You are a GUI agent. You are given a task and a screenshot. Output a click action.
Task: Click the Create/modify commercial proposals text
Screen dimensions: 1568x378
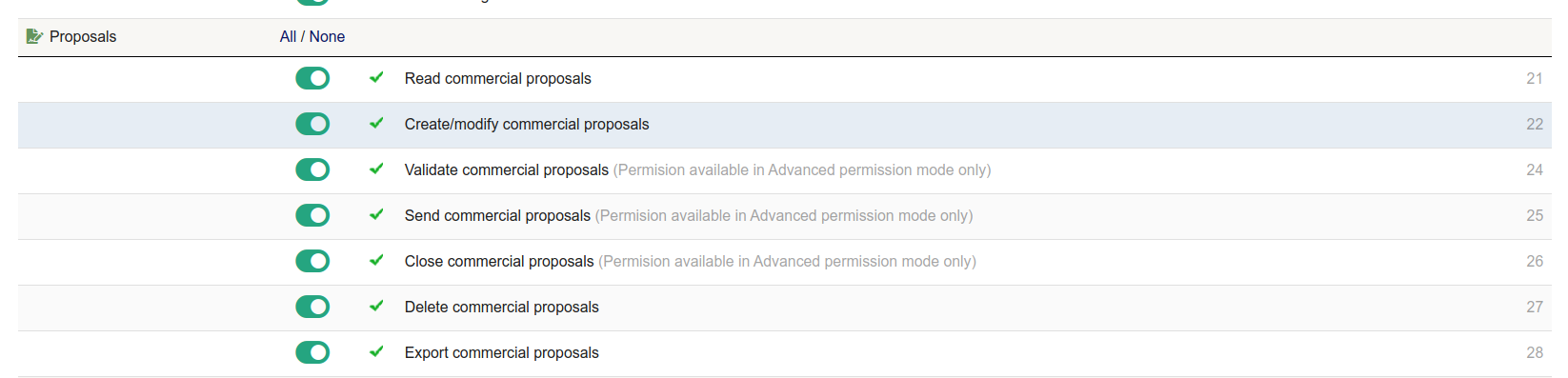(x=527, y=124)
